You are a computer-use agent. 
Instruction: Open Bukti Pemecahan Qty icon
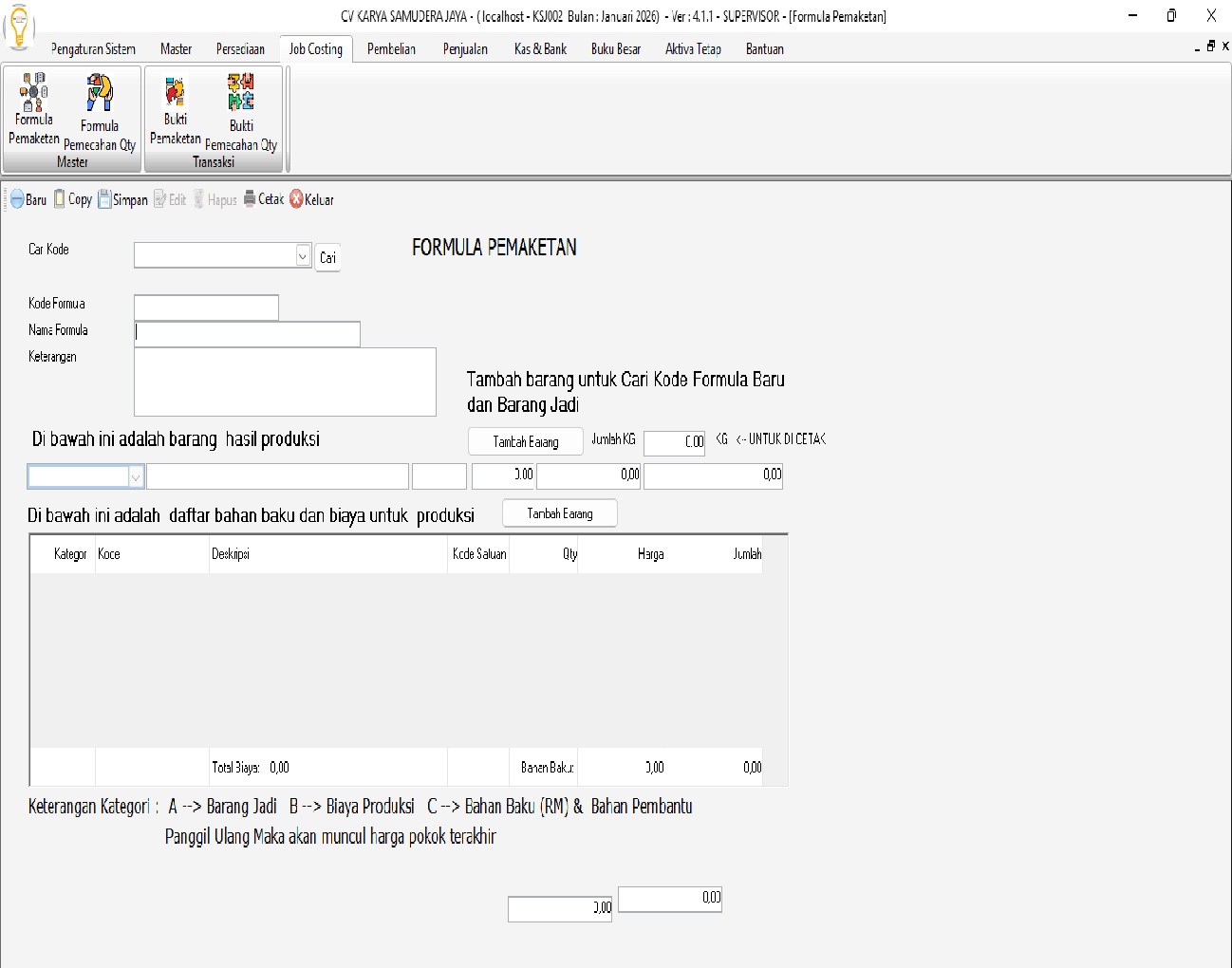click(241, 112)
